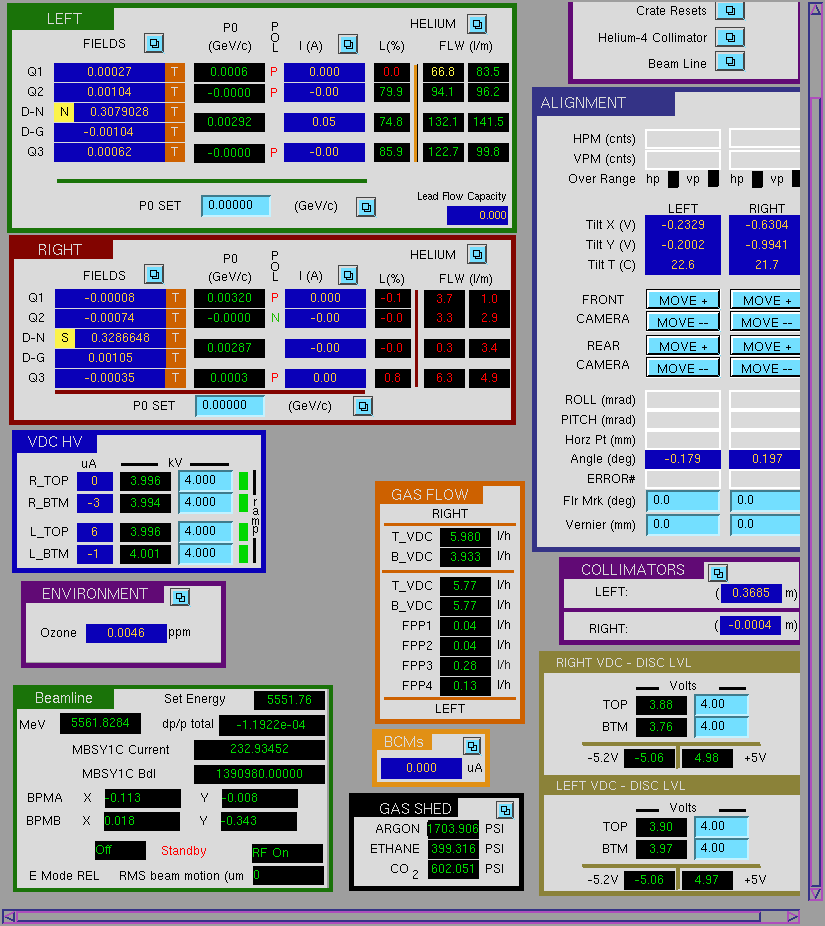Click R_TOP VDC HV setpoint 4.000 field
825x926 pixels.
206,480
